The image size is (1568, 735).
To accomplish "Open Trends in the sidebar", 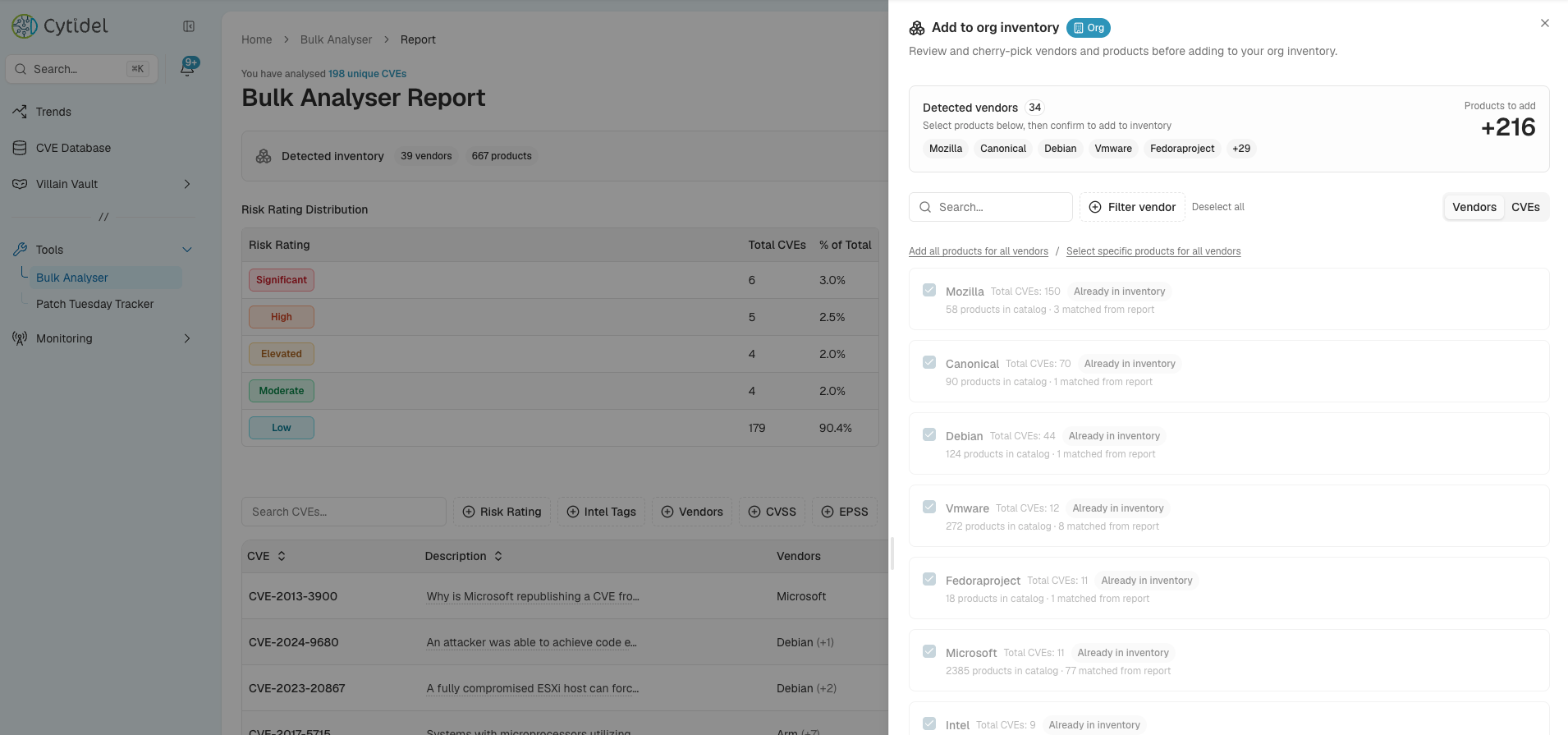I will pos(53,112).
